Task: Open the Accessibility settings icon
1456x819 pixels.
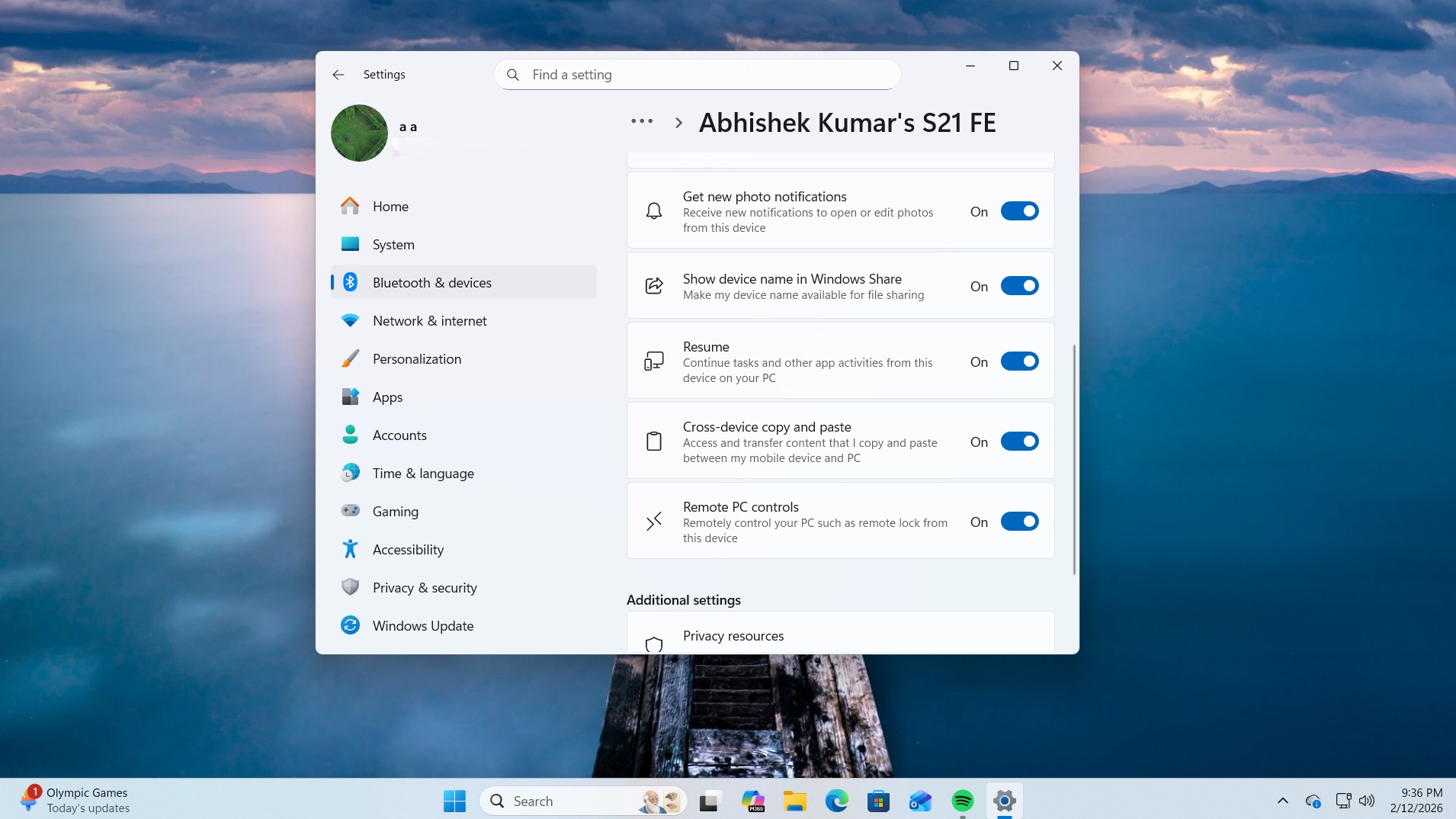Action: pyautogui.click(x=350, y=549)
